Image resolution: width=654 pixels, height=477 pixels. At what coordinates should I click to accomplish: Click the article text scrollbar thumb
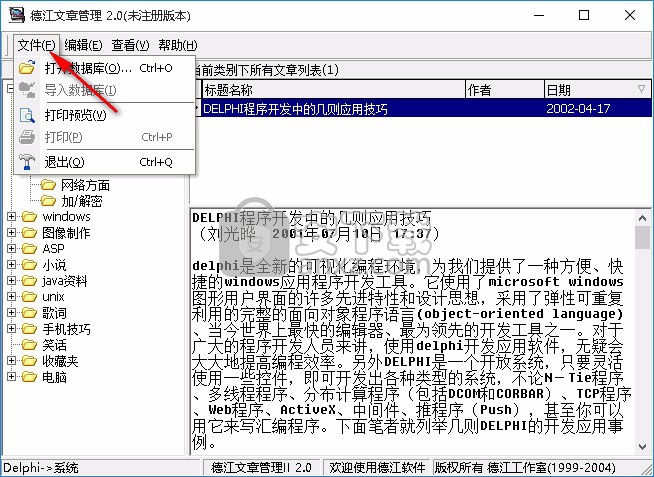click(643, 237)
